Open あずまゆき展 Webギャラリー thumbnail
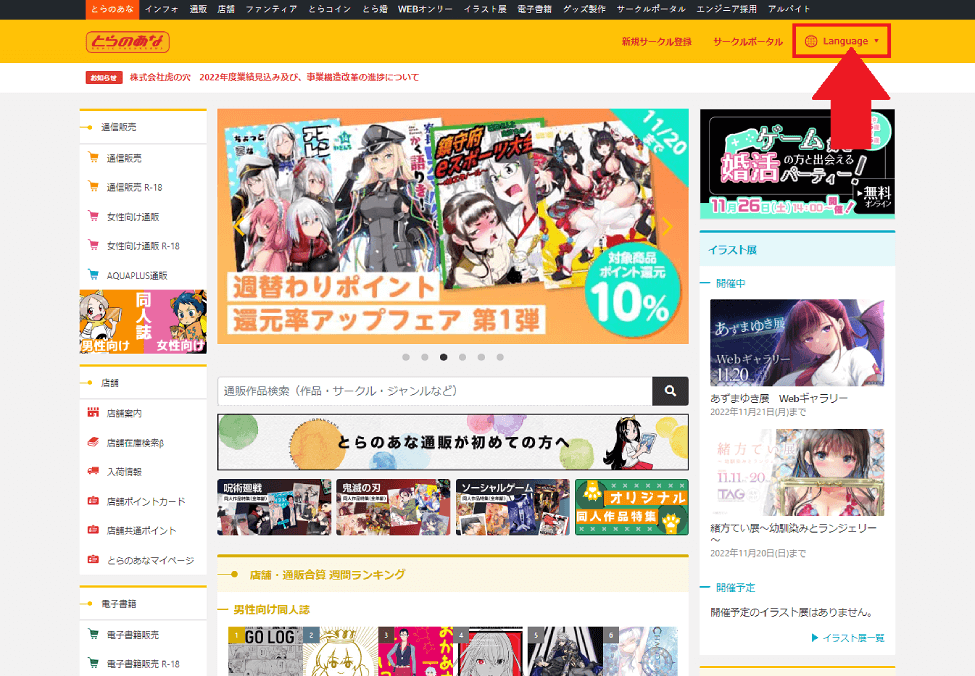Viewport: 975px width, 676px height. 797,343
